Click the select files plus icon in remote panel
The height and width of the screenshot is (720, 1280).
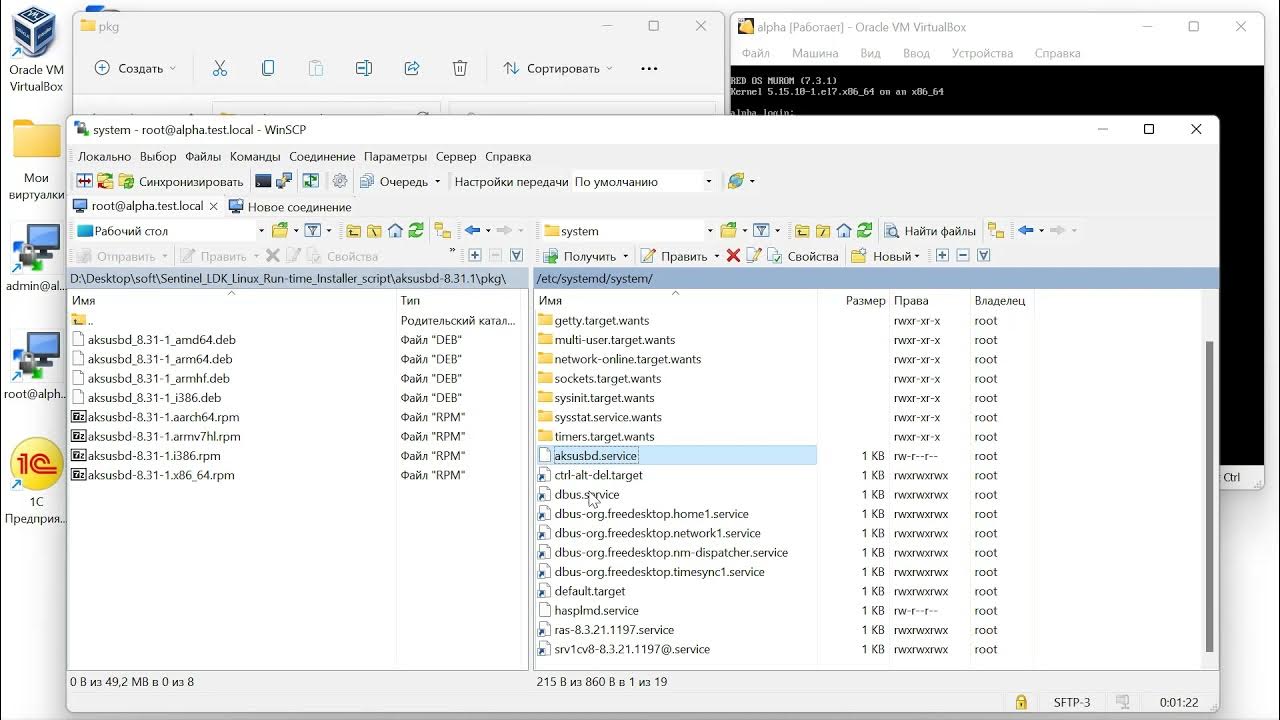coord(942,256)
